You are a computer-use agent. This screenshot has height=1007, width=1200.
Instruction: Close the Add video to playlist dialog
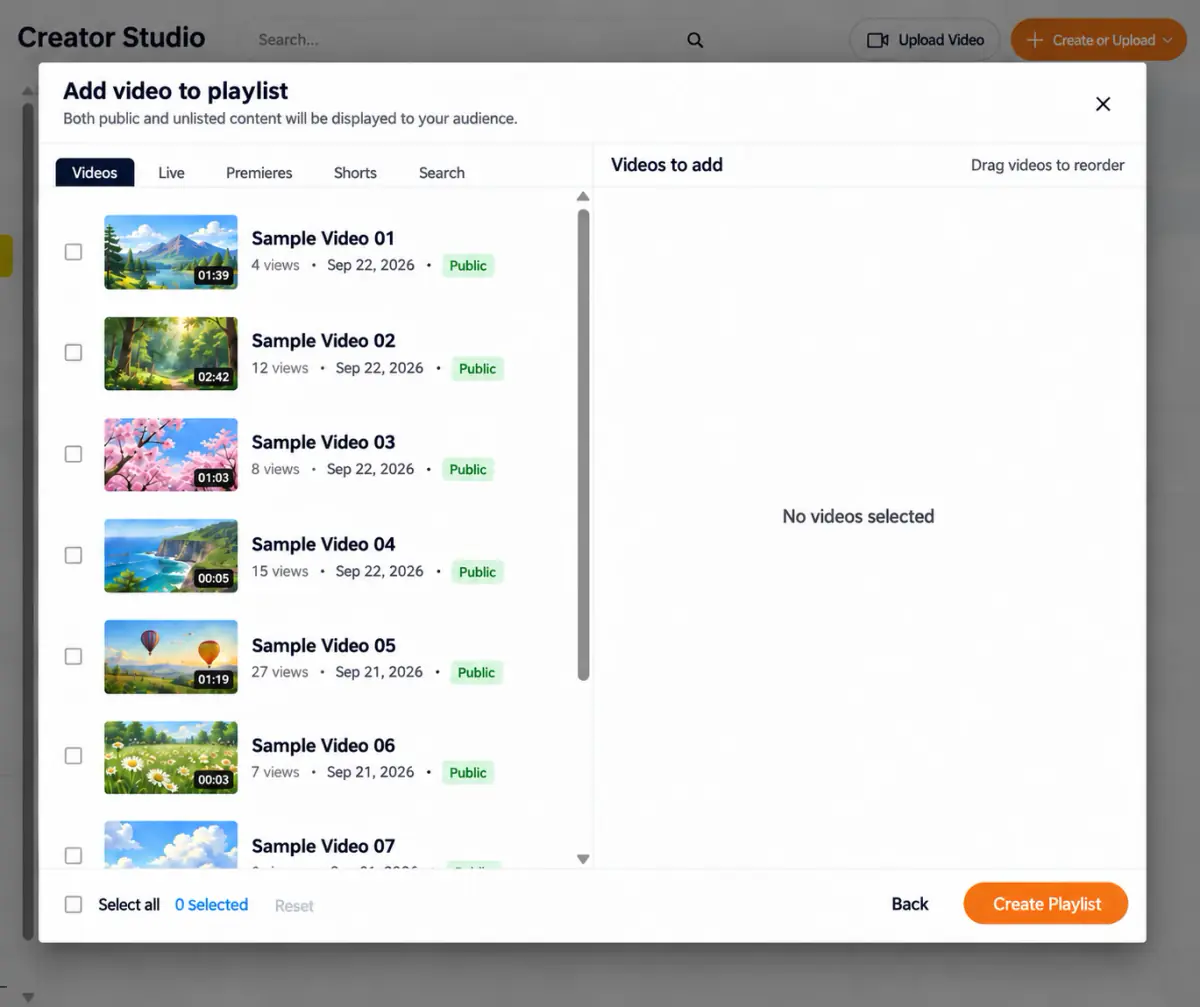point(1103,104)
